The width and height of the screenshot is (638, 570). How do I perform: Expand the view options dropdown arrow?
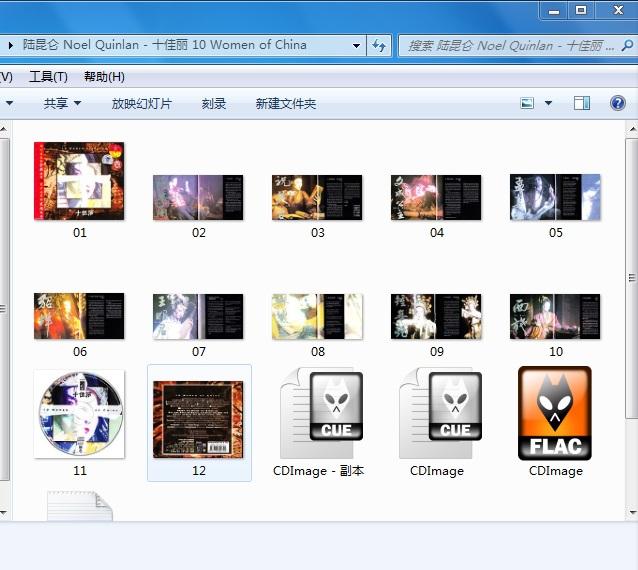tap(548, 103)
